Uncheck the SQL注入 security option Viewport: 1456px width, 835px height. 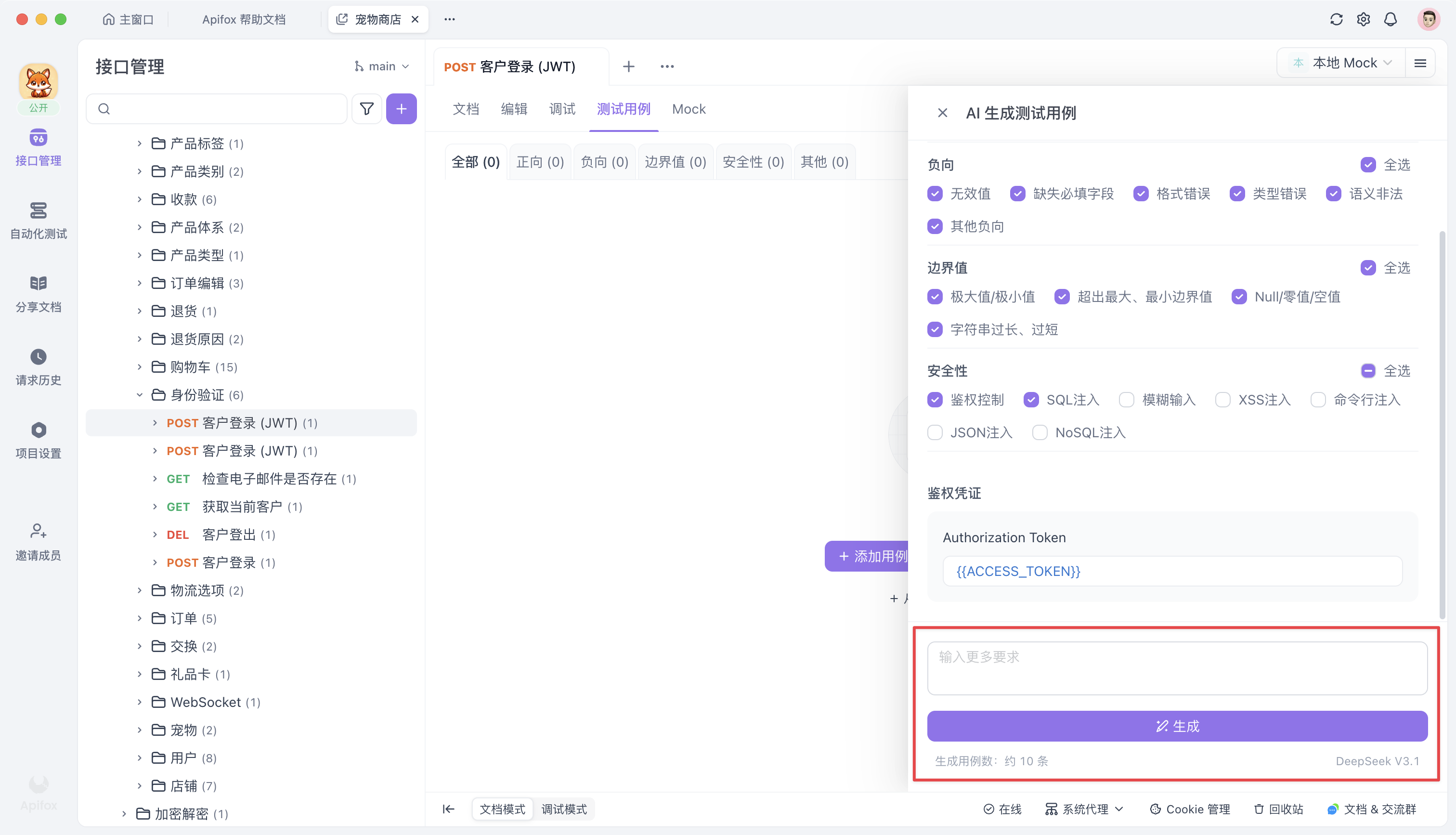pyautogui.click(x=1032, y=399)
